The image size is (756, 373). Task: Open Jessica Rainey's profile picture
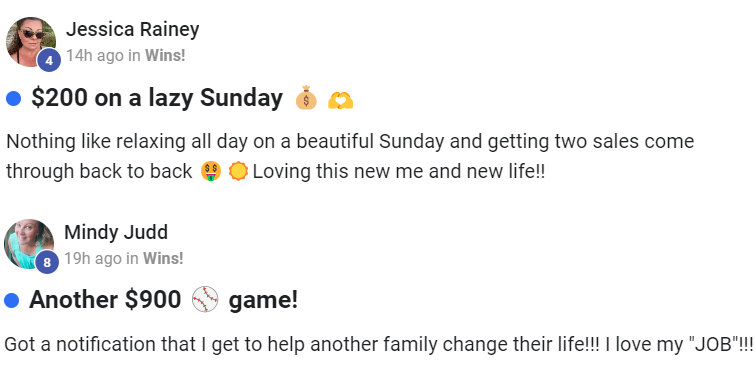click(31, 42)
